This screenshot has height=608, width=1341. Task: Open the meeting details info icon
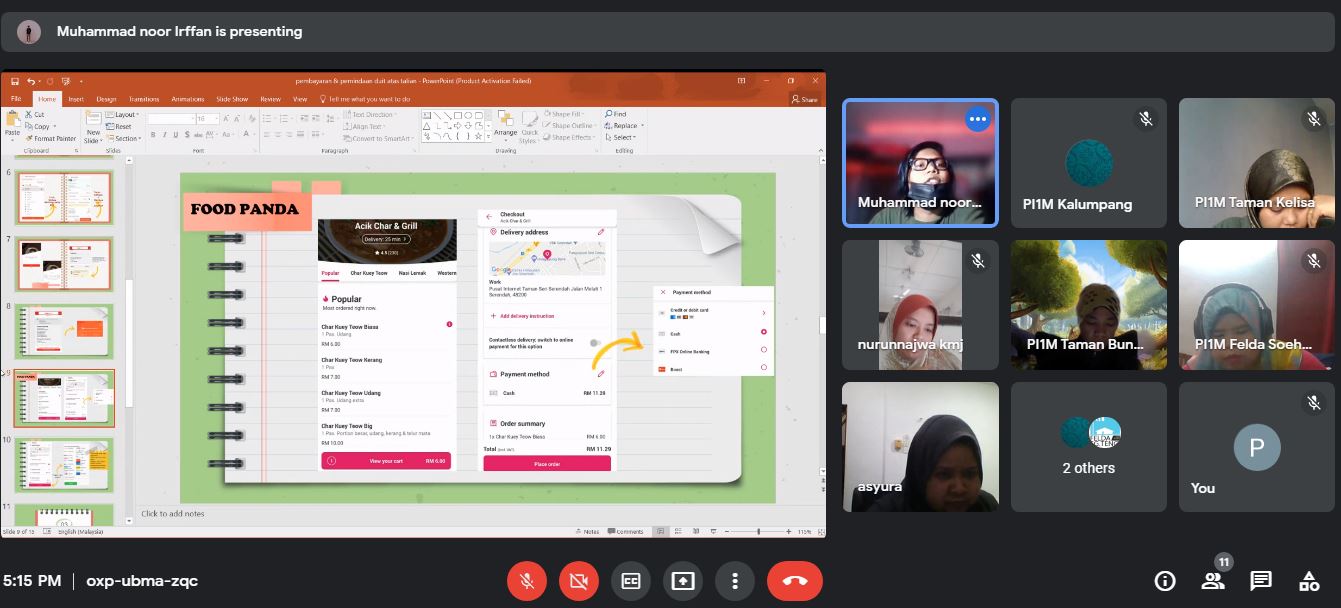pos(1165,581)
